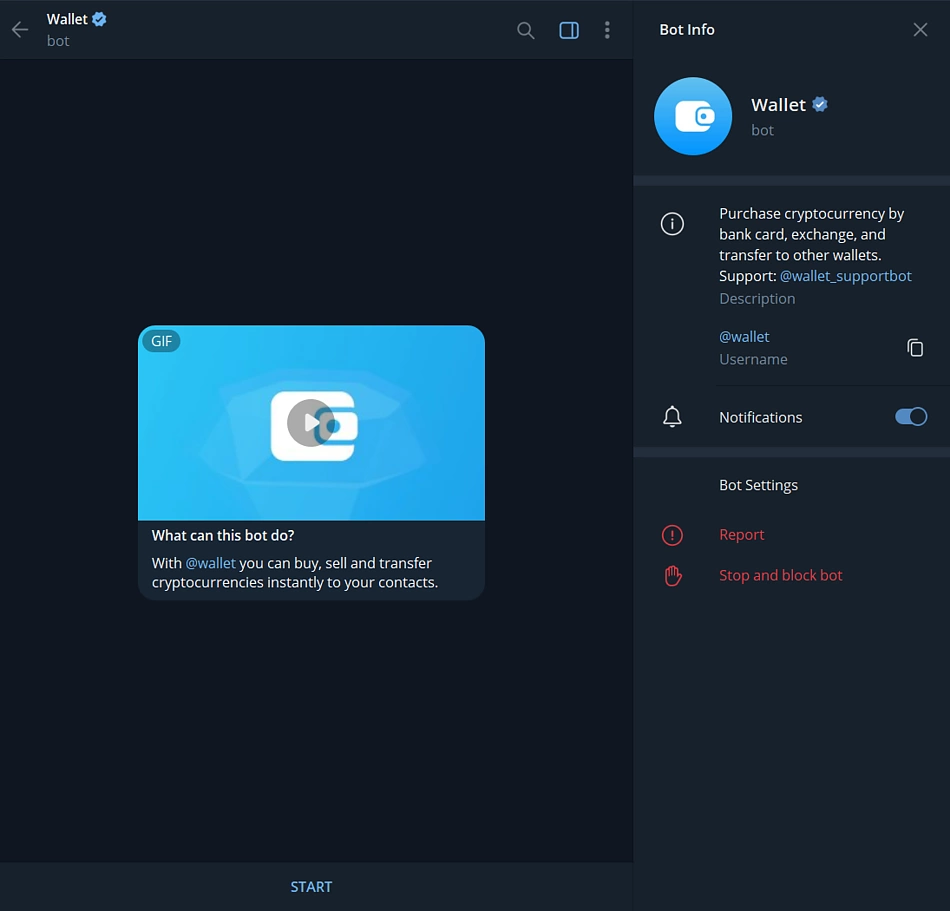
Task: Click the notifications bell icon
Action: (672, 416)
